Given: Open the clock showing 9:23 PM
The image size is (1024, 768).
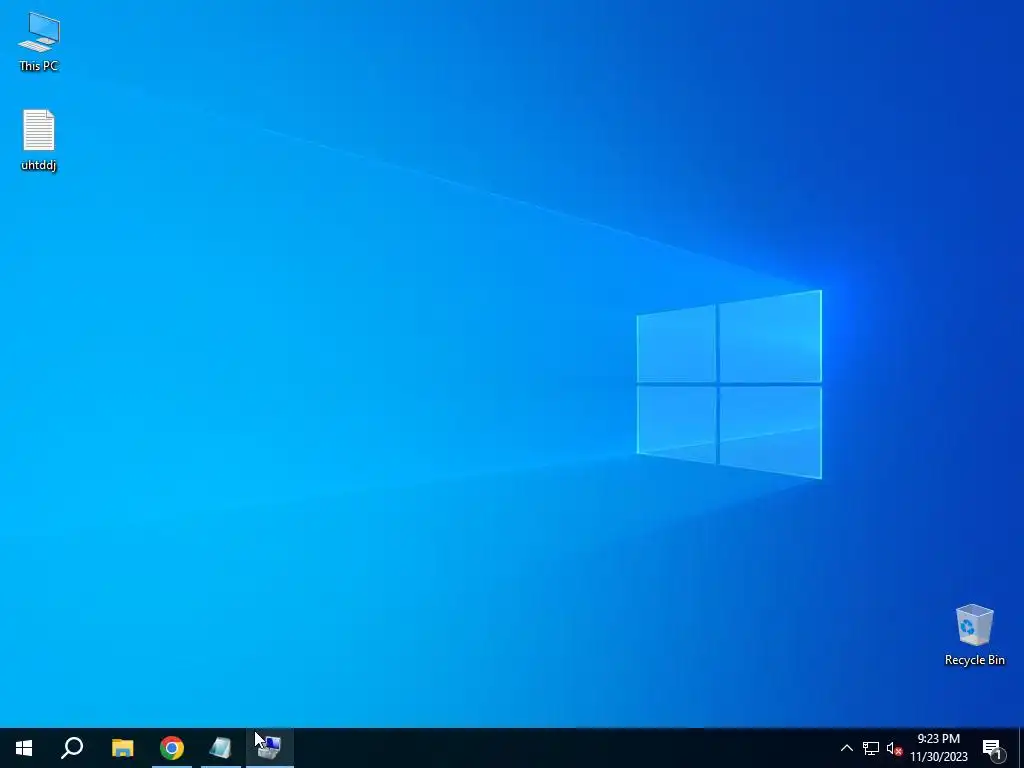Looking at the screenshot, I should pos(938,748).
